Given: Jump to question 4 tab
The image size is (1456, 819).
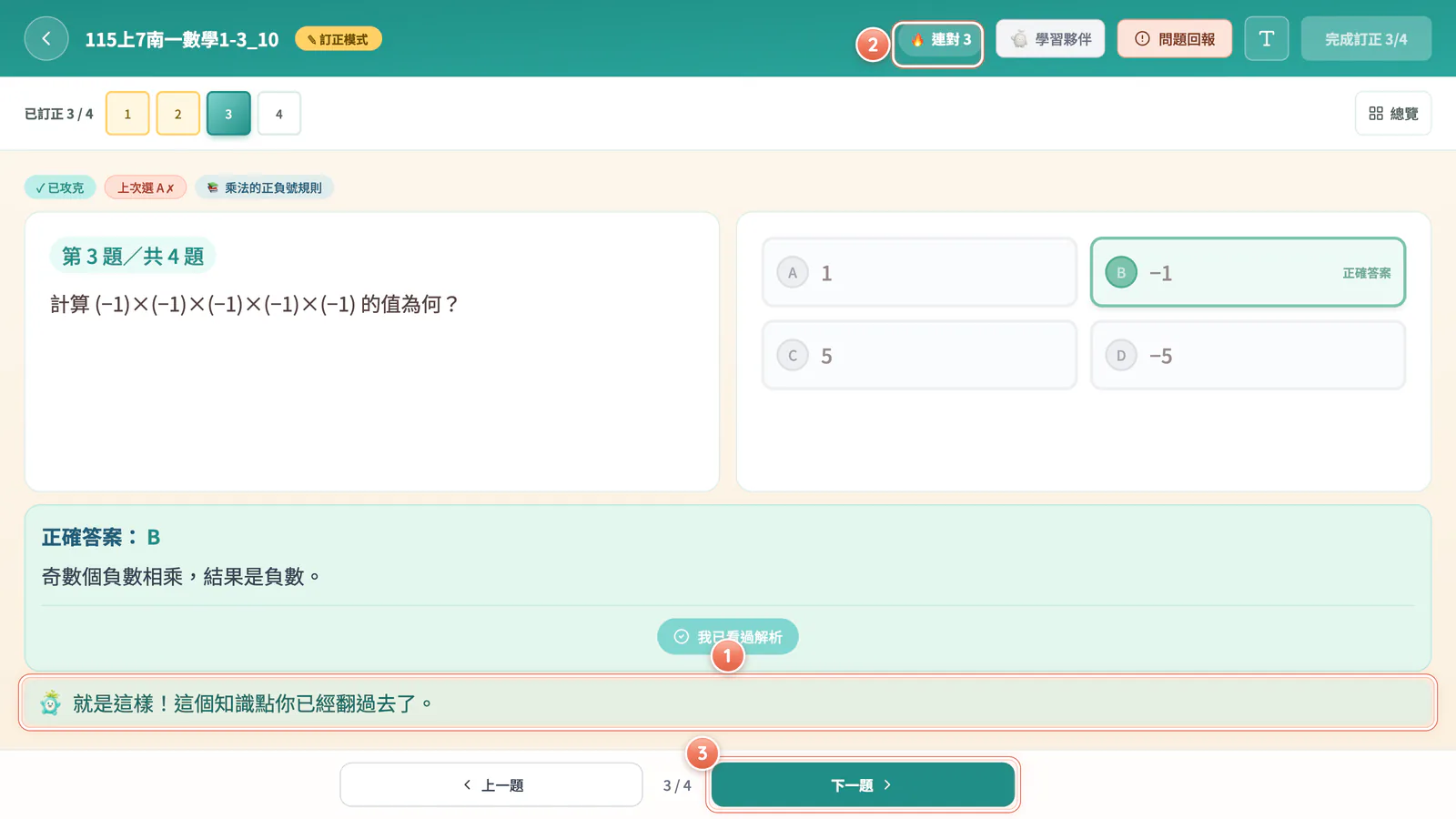Looking at the screenshot, I should tap(279, 114).
